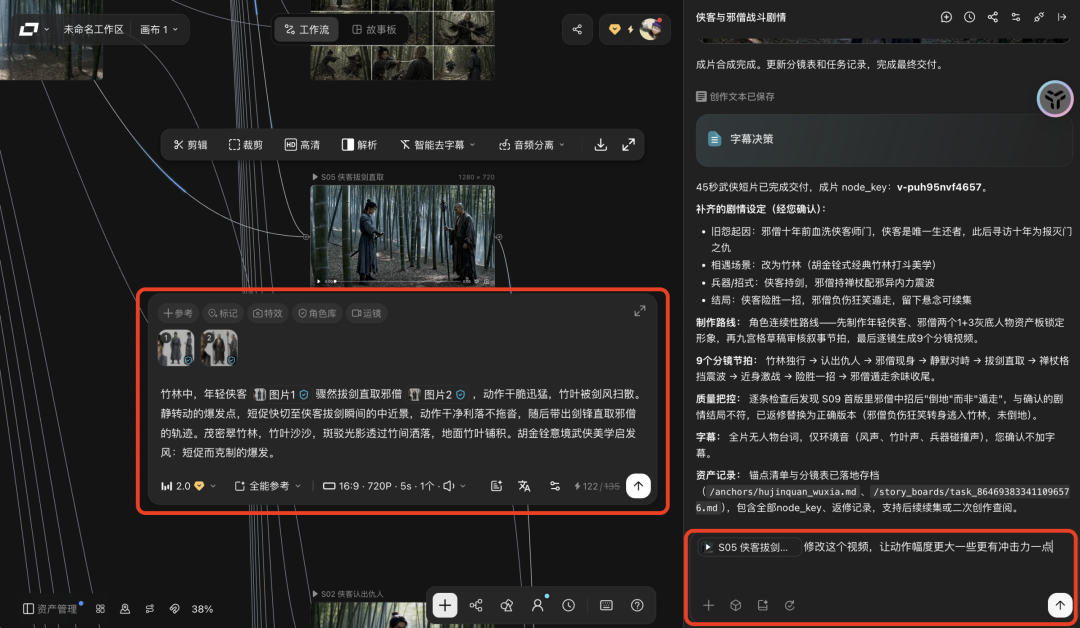Click the chat prompt enhance icon
The height and width of the screenshot is (628, 1080).
click(x=762, y=605)
